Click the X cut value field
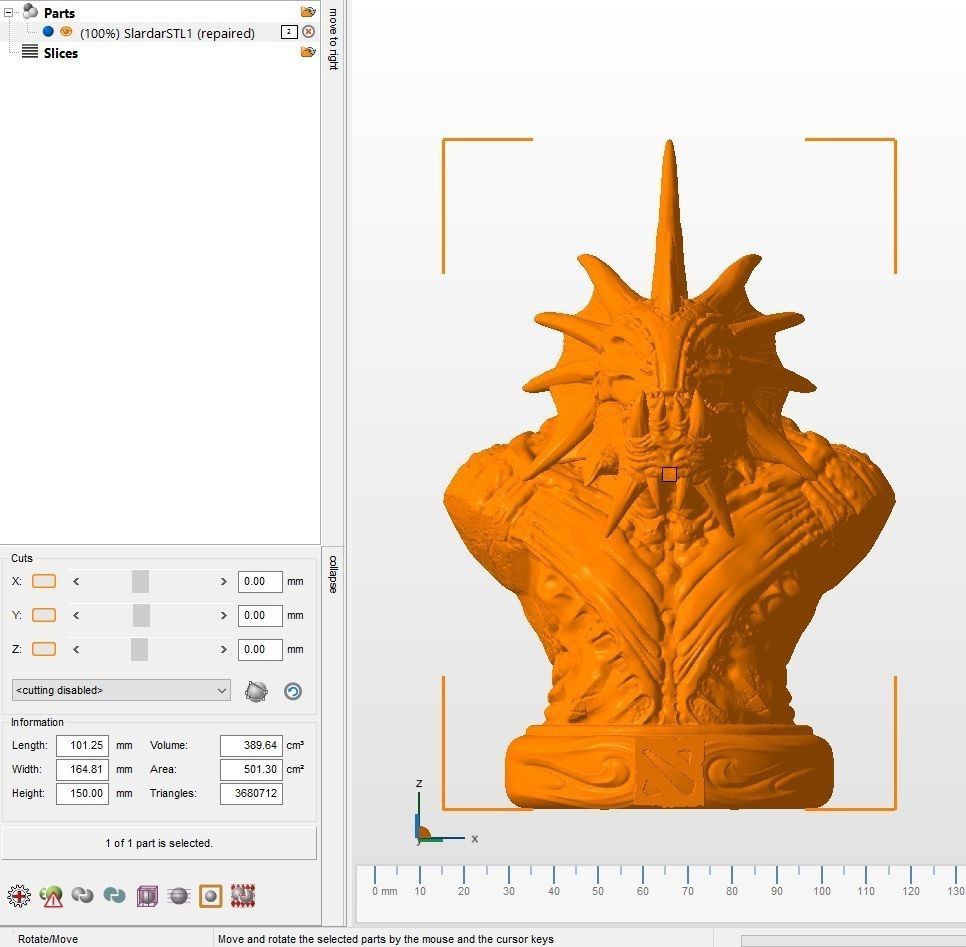 pyautogui.click(x=260, y=581)
